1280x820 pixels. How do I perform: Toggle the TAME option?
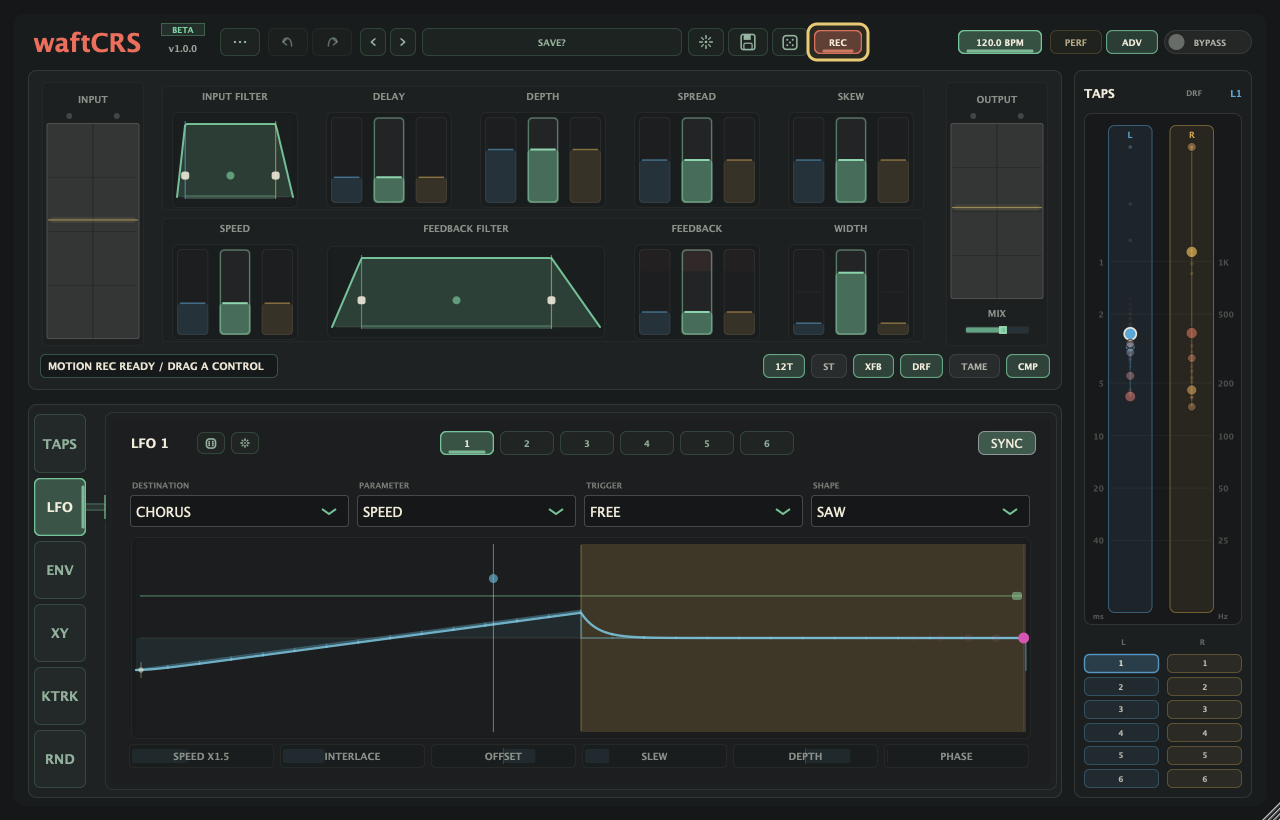point(974,366)
